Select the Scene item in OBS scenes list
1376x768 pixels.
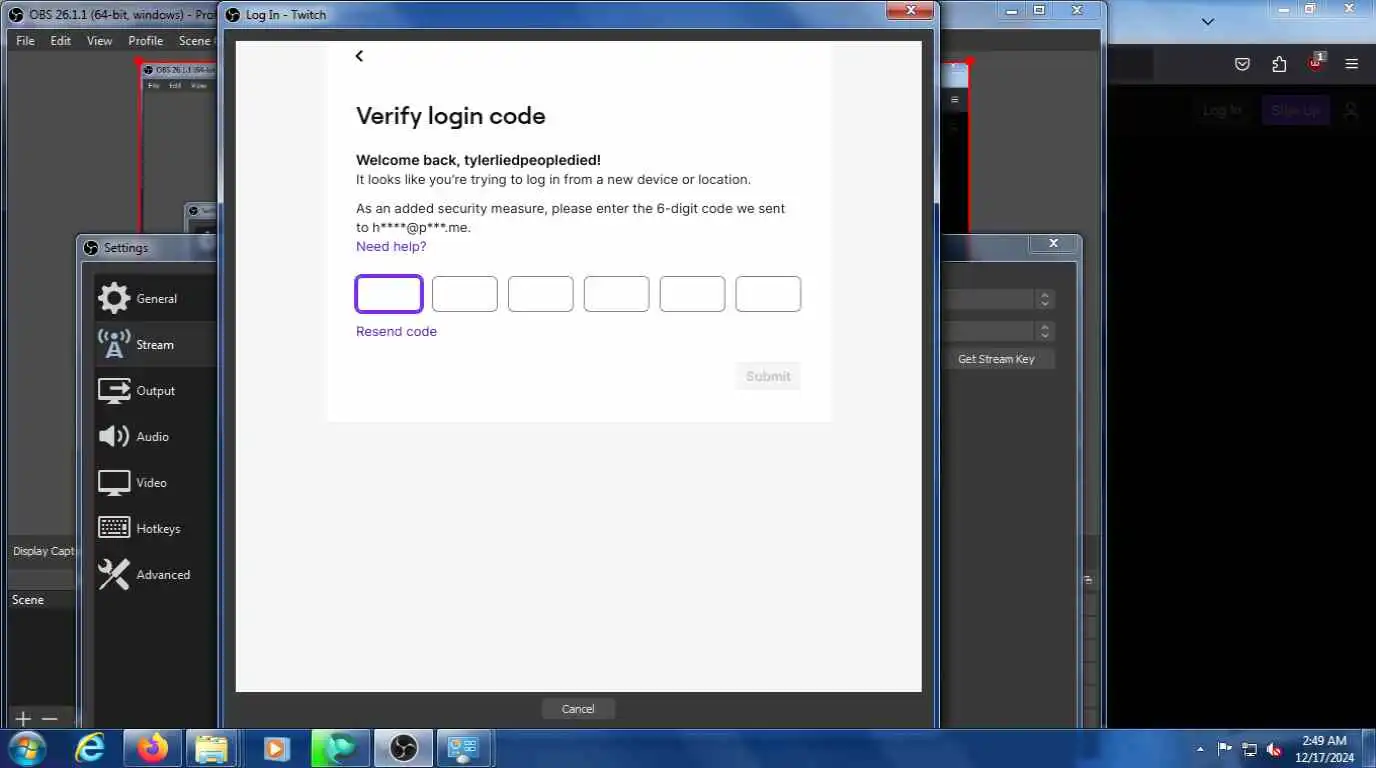pyautogui.click(x=42, y=600)
